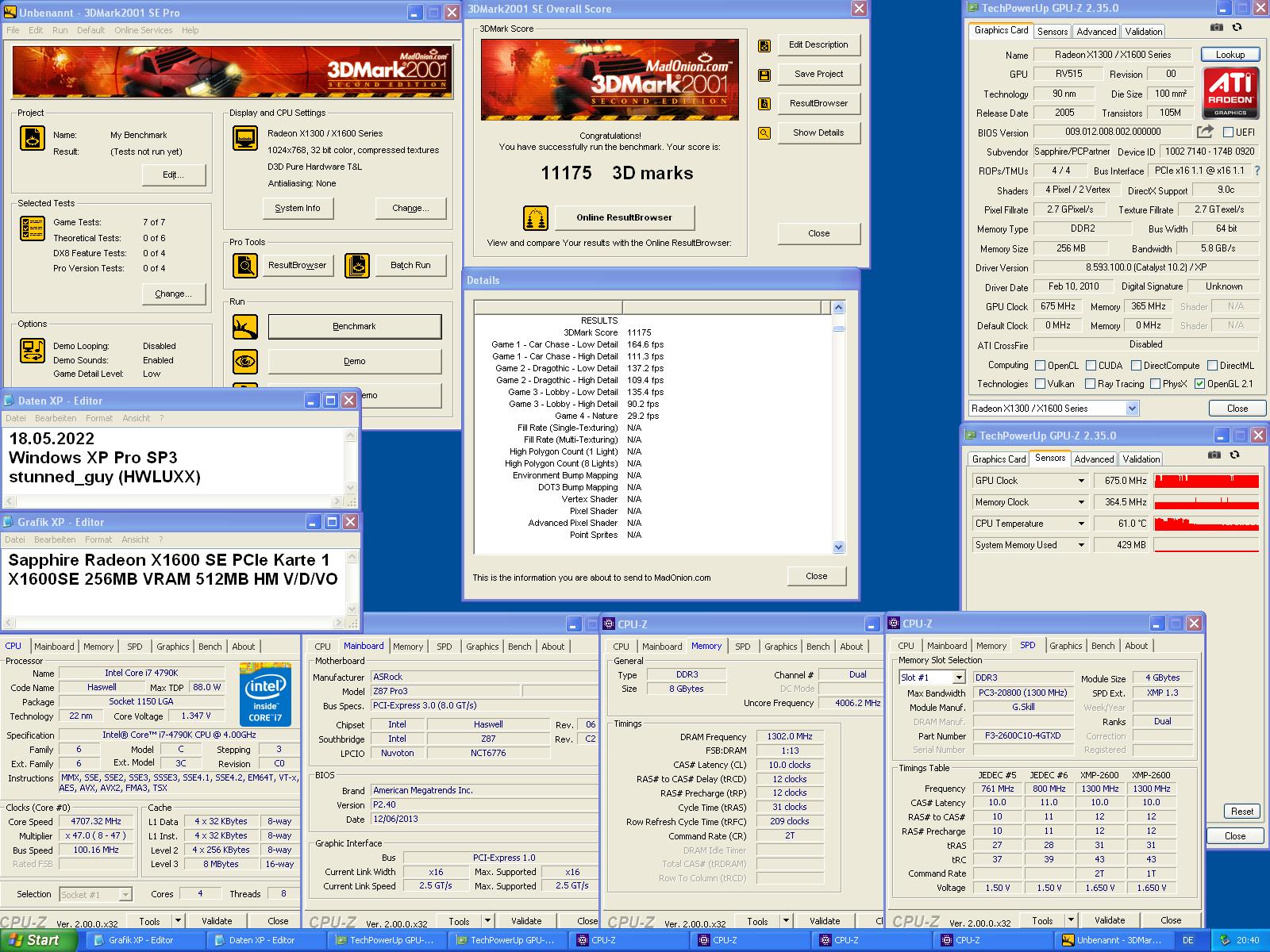Toggle the Ray Tracing checkbox in GPU-Z
This screenshot has width=1270, height=952.
click(1090, 384)
